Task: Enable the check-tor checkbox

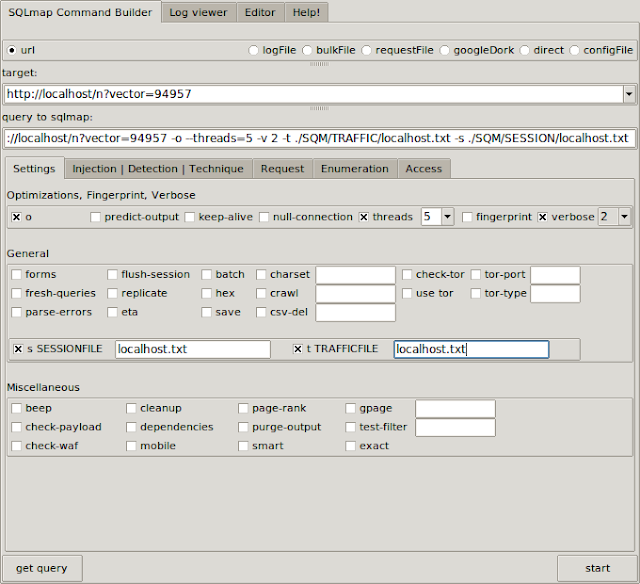Action: pos(407,275)
